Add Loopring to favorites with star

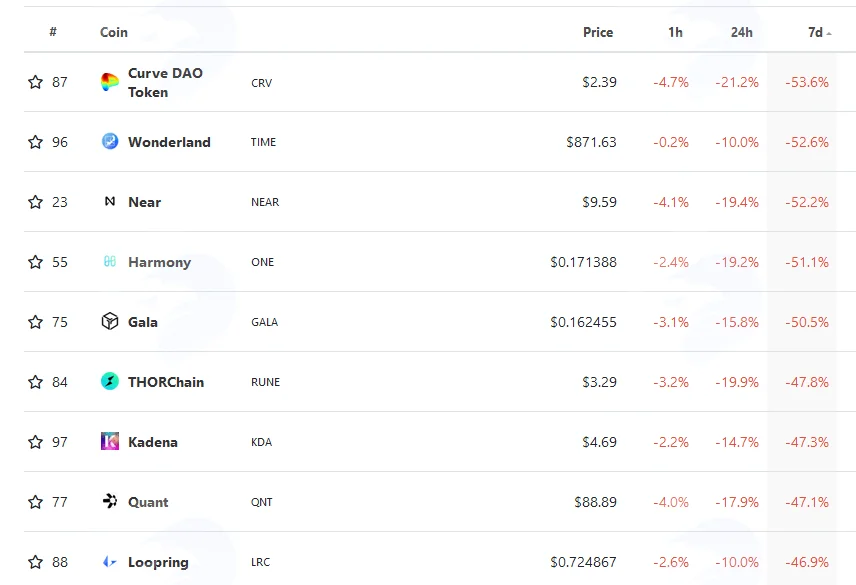(35, 562)
